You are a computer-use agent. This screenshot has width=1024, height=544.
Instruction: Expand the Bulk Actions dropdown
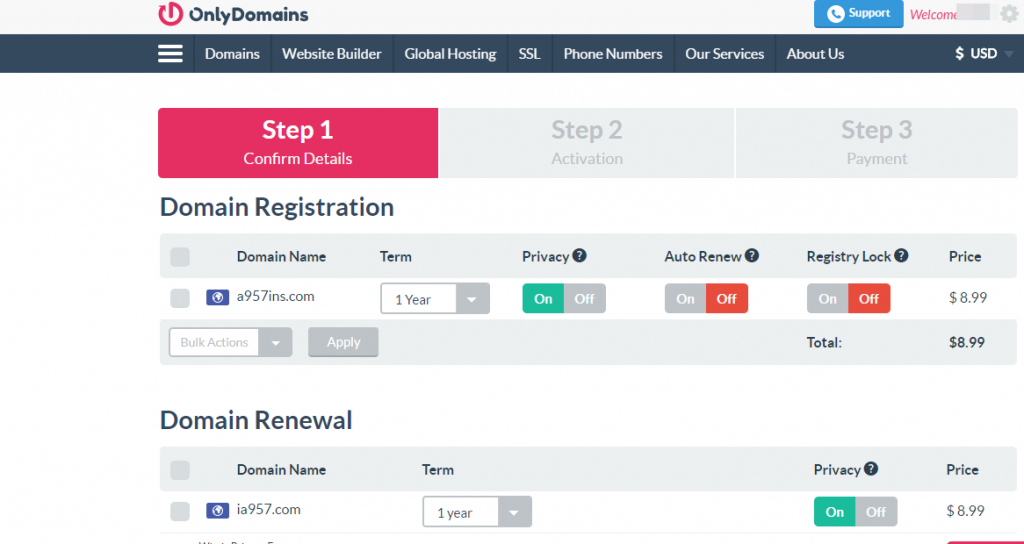pos(230,342)
